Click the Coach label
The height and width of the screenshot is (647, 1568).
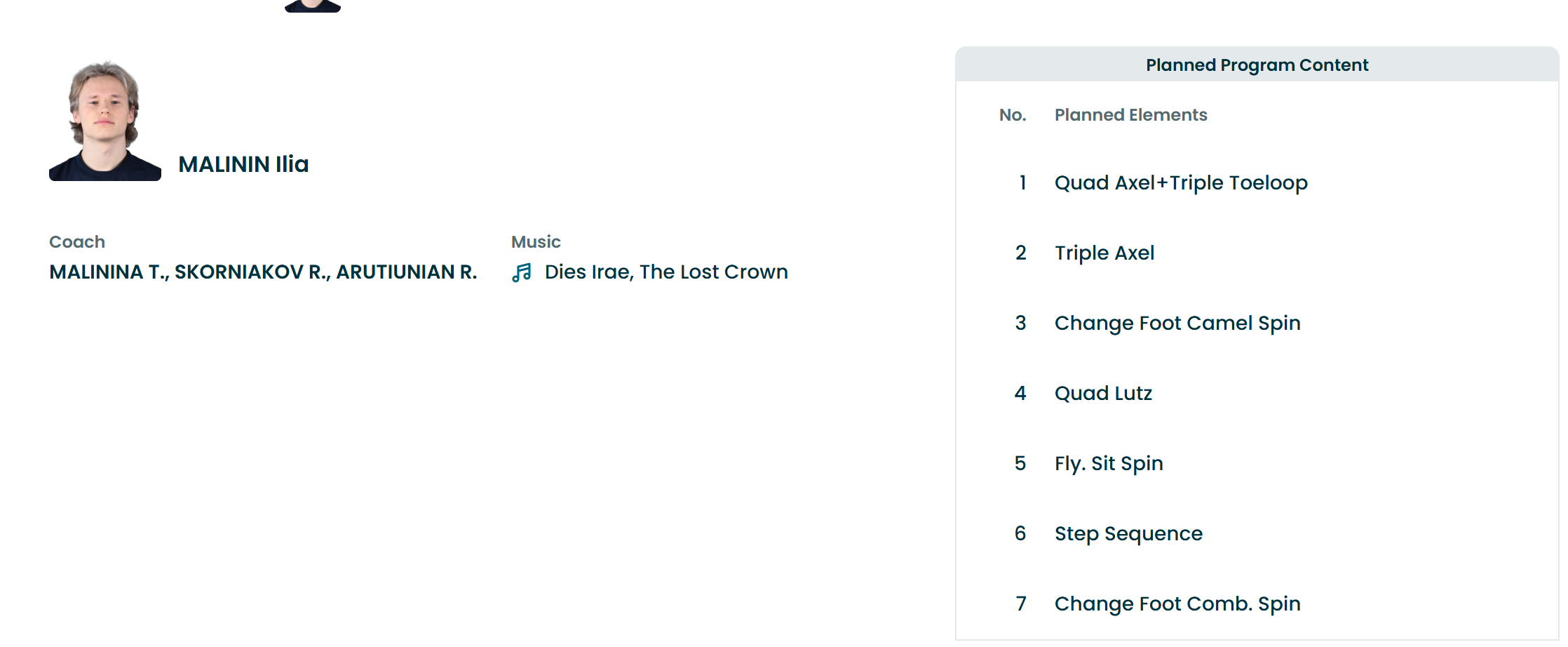77,242
